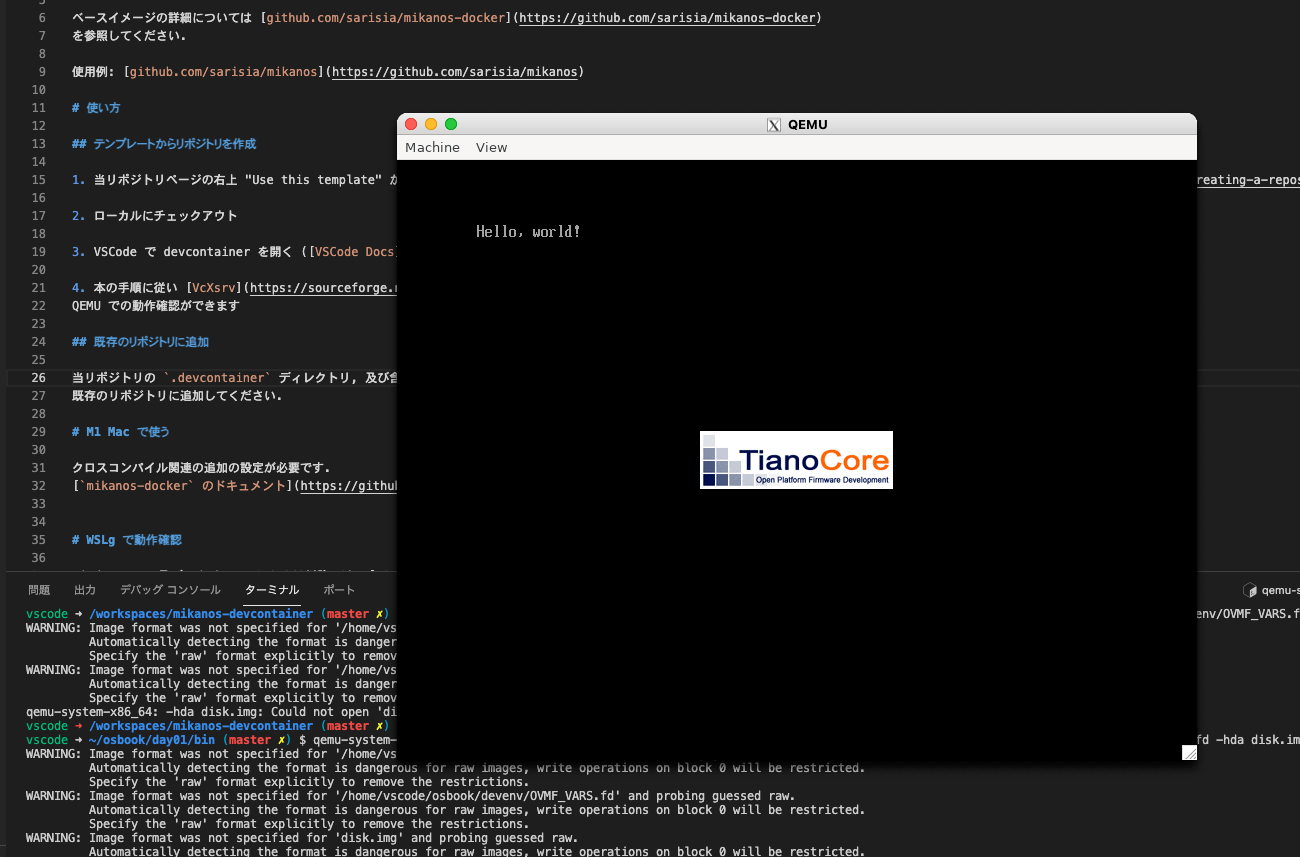Click the 'disk.img' warning line in terminal

tap(302, 838)
